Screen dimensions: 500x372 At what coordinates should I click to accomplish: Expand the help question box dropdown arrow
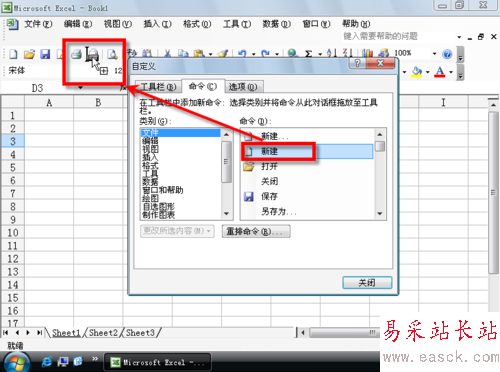[x=459, y=37]
